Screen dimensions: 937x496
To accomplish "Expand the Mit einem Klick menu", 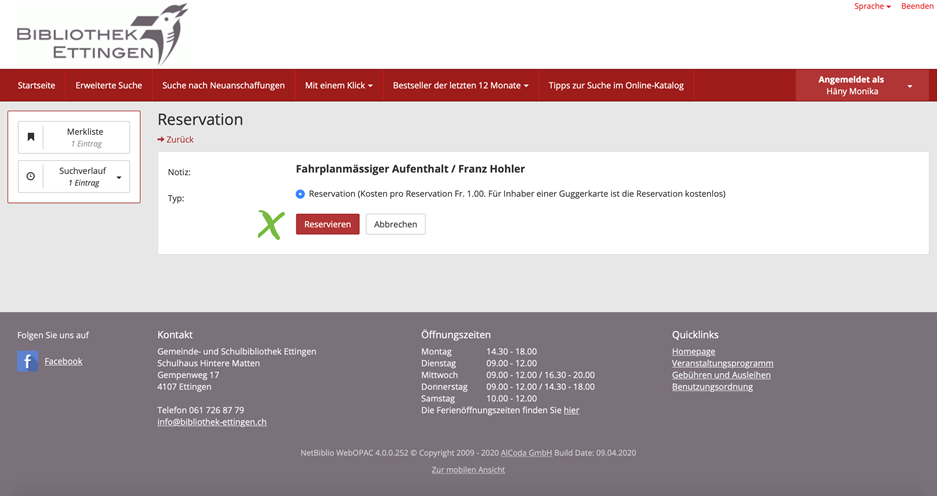I will click(x=338, y=86).
